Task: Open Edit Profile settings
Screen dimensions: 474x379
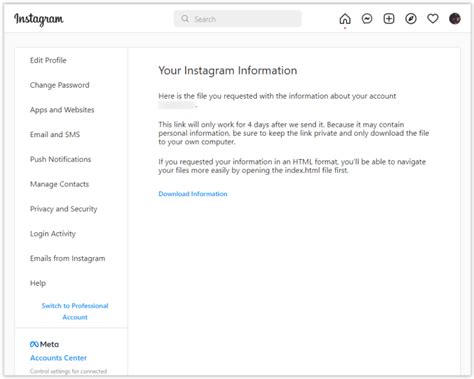Action: coord(48,60)
